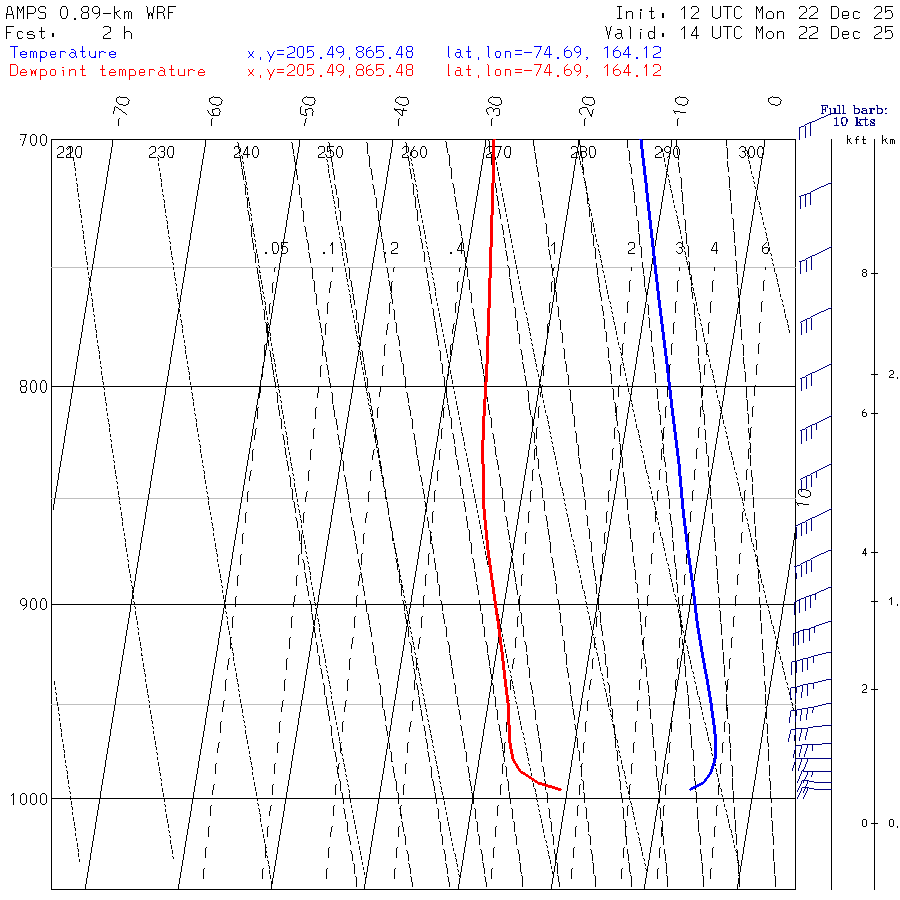
Task: Click the red "Dewpoint temperature" legend label
Action: pos(107,71)
